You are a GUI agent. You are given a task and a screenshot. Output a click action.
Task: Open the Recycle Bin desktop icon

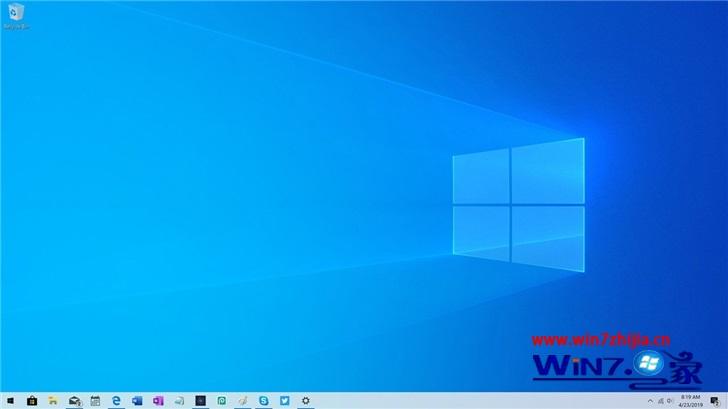coord(16,16)
